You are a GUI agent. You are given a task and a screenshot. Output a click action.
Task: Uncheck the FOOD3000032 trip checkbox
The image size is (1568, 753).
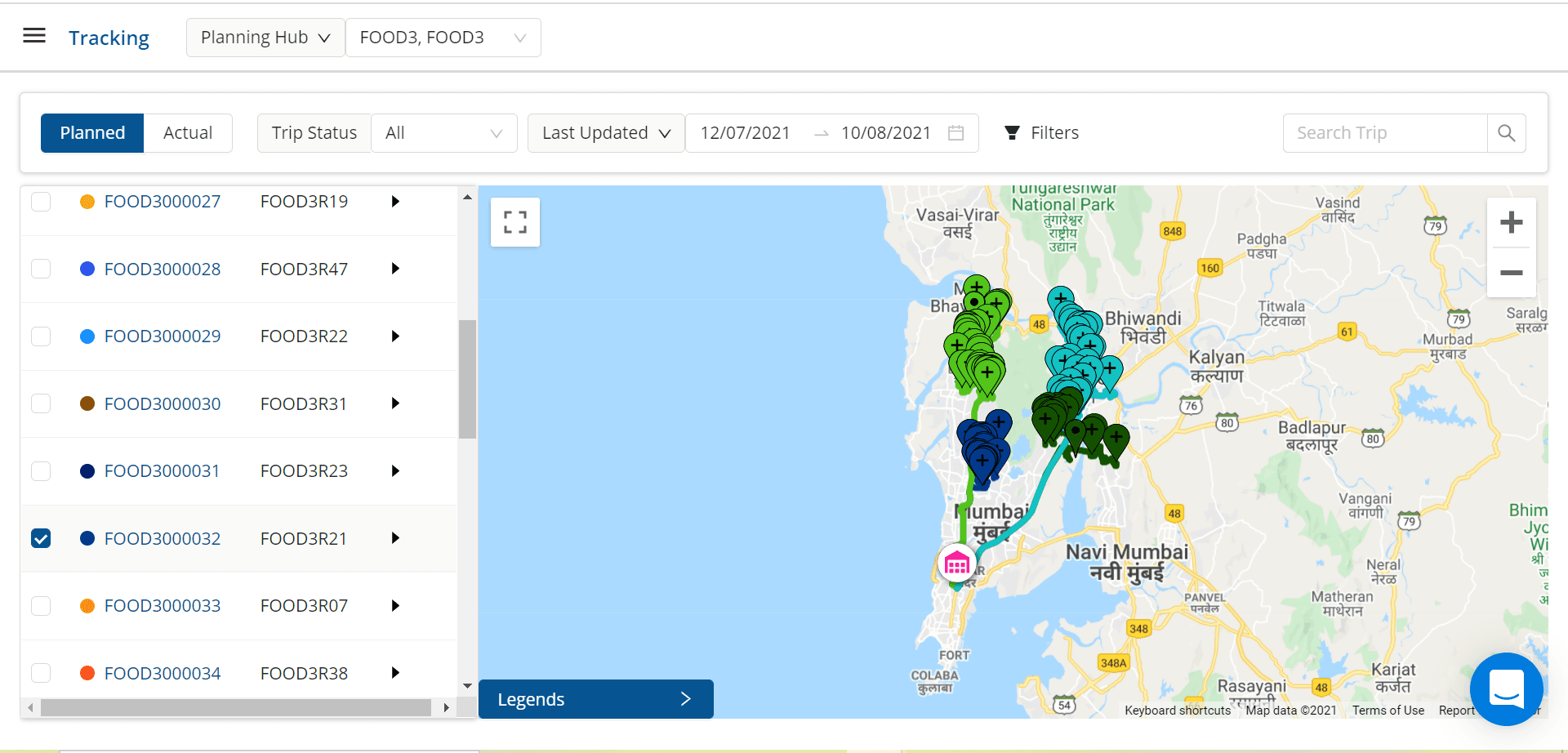click(41, 538)
